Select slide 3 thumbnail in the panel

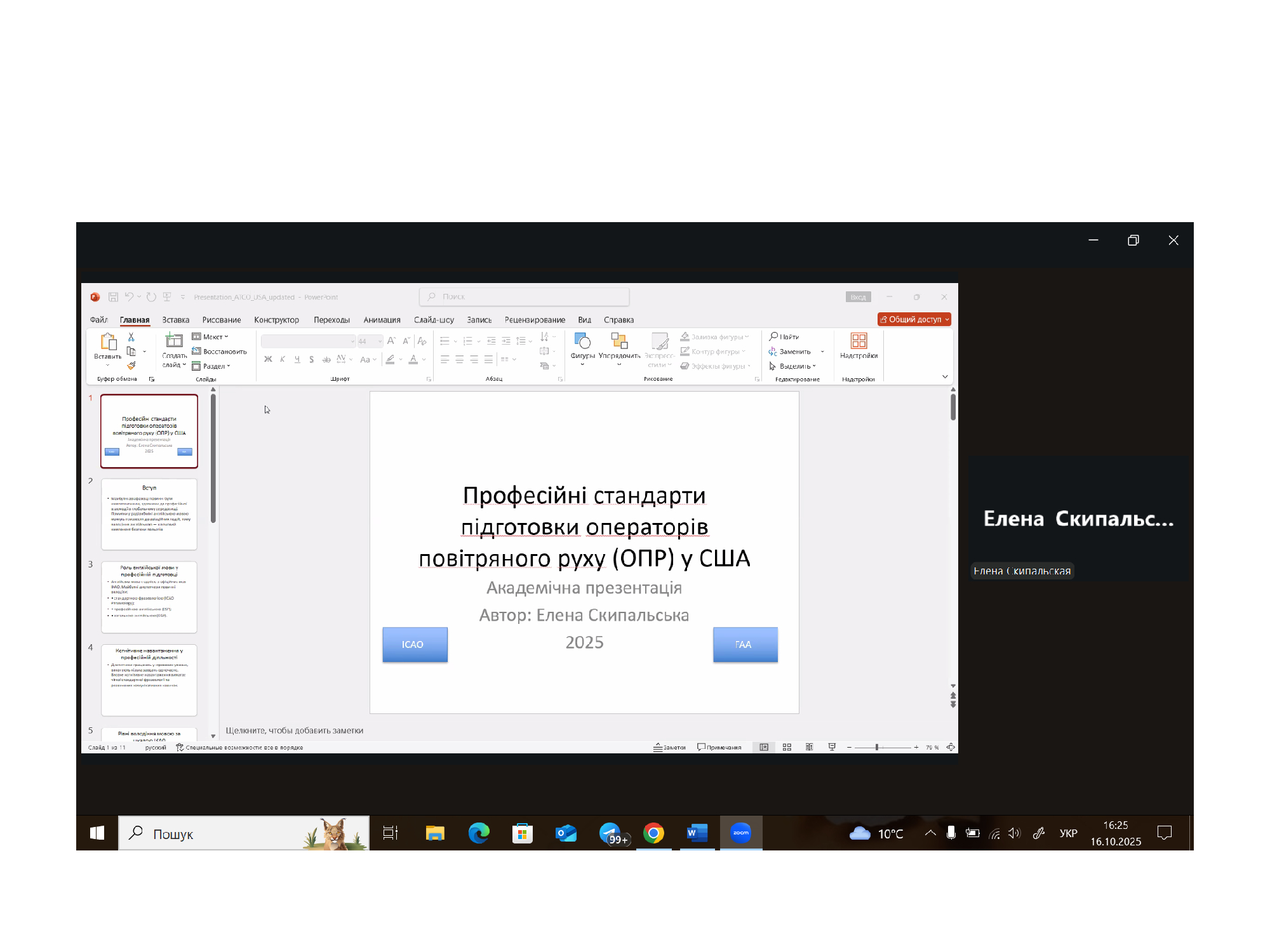click(x=149, y=597)
